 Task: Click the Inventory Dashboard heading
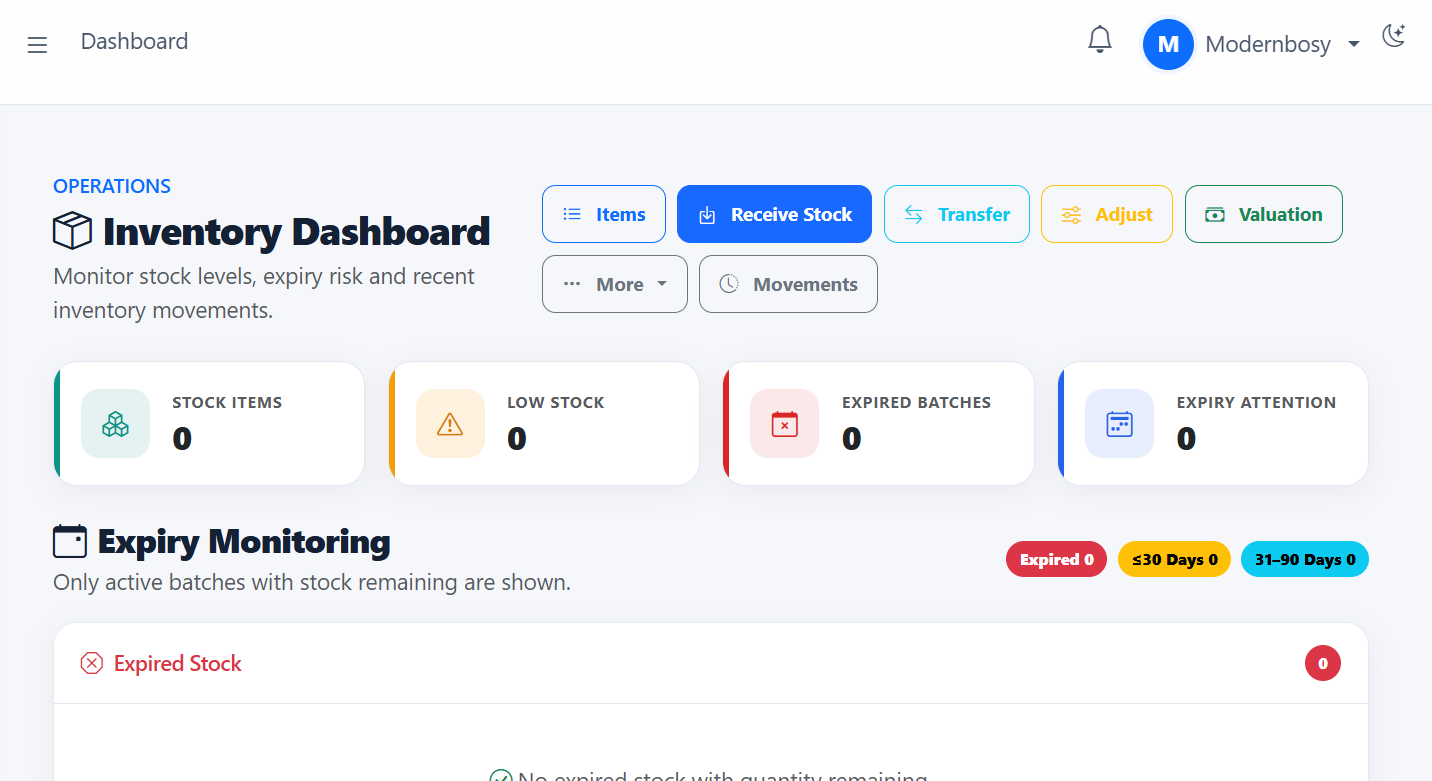297,232
